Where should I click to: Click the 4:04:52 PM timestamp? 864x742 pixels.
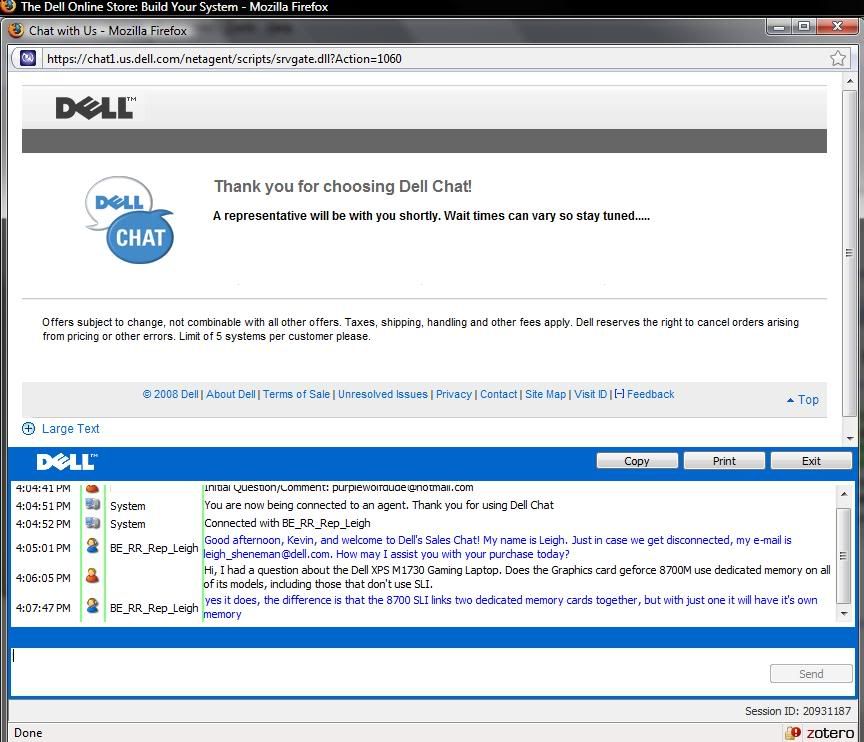(43, 524)
